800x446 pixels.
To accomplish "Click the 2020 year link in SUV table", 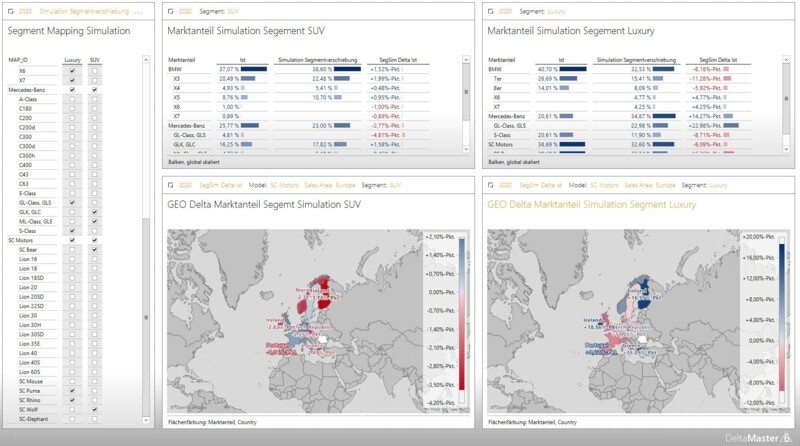I will (x=188, y=11).
